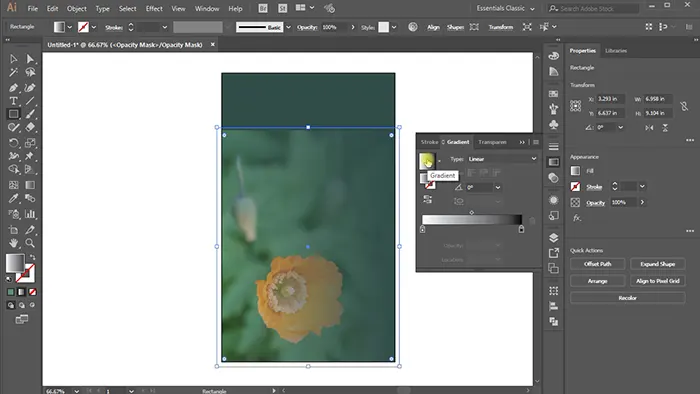The width and height of the screenshot is (700, 394).
Task: Click the Search Adobe Stock field
Action: point(594,8)
